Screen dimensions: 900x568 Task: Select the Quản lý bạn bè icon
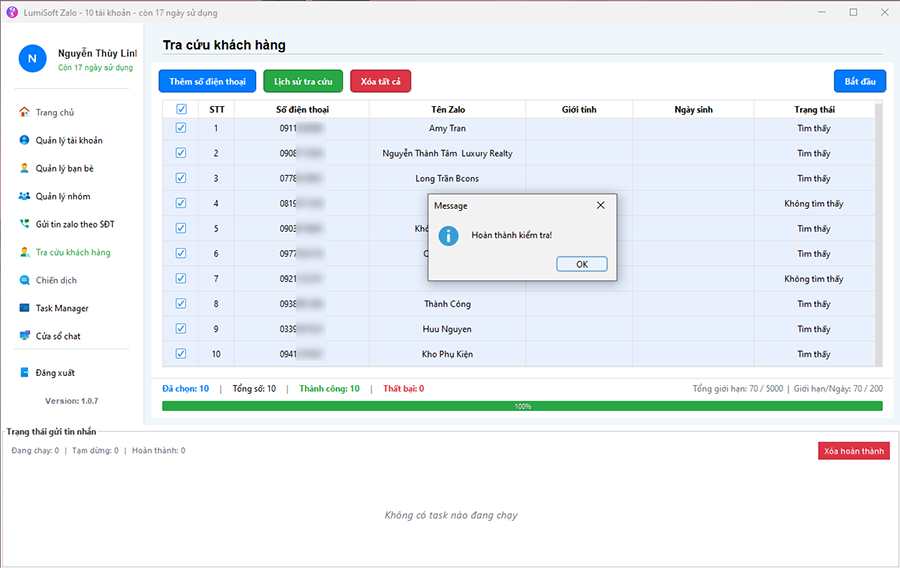pos(24,168)
